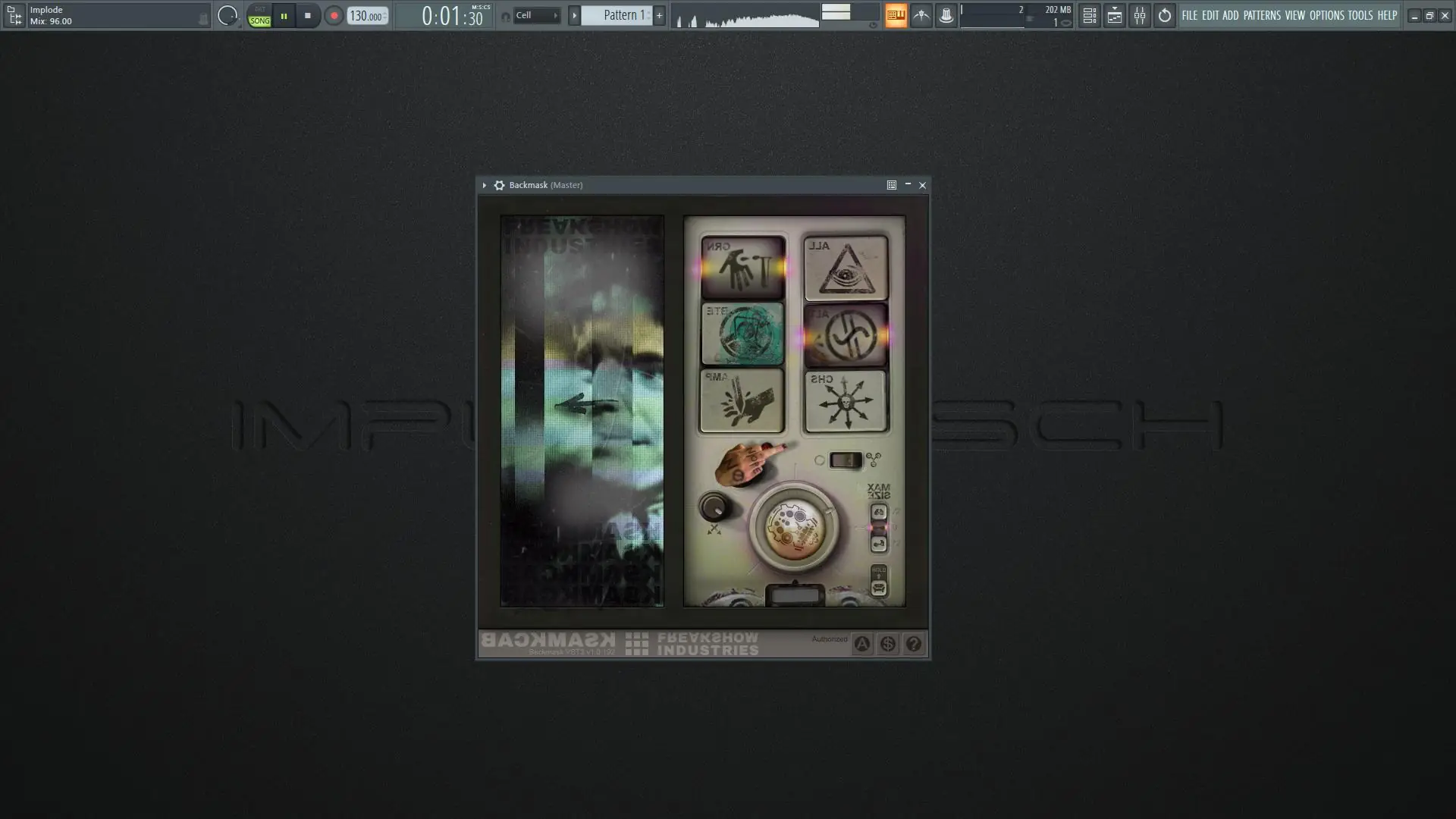Screen dimensions: 1456x819
Task: Click the small dark mix knob
Action: coord(714,507)
